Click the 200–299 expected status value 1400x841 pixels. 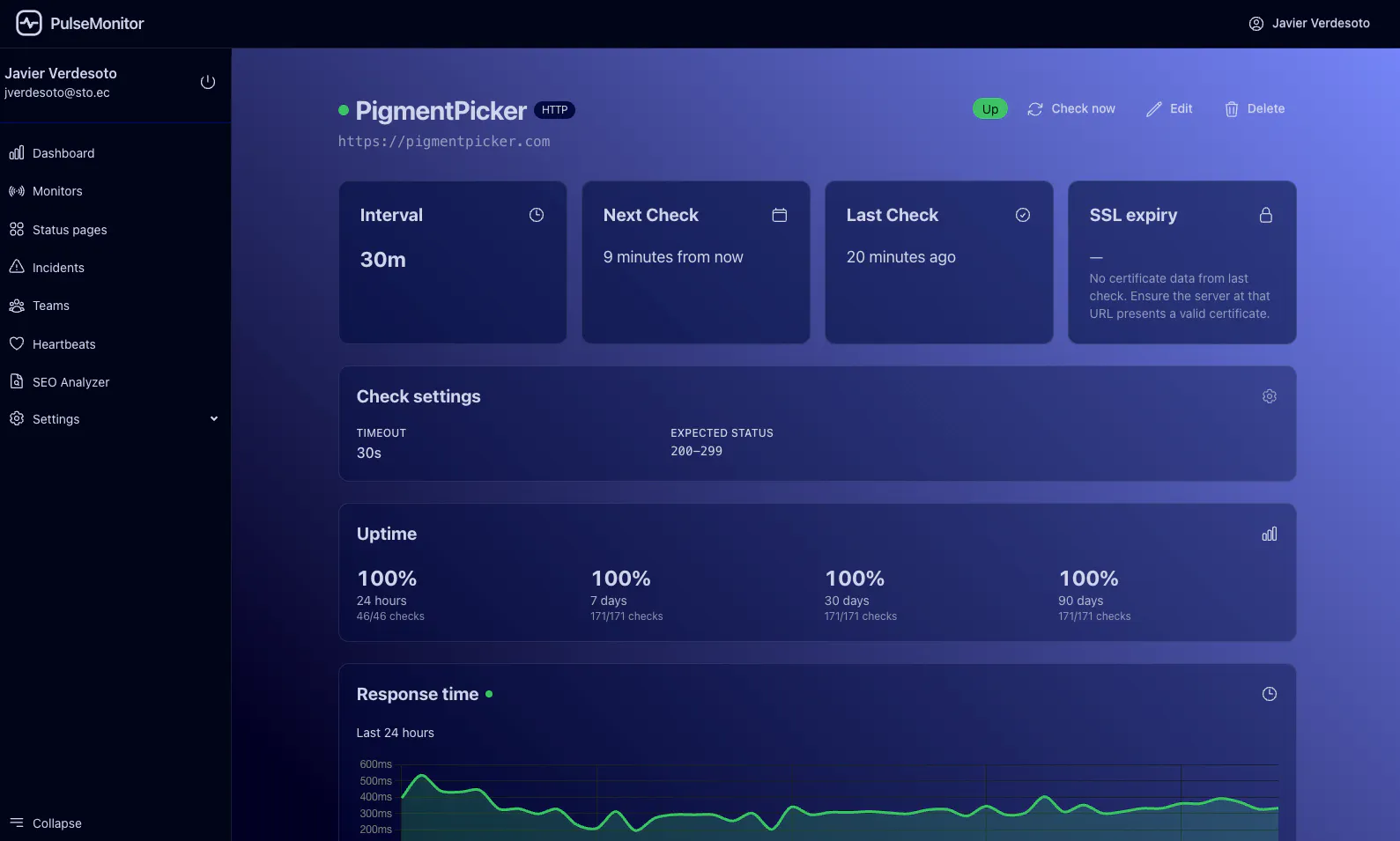click(x=696, y=451)
